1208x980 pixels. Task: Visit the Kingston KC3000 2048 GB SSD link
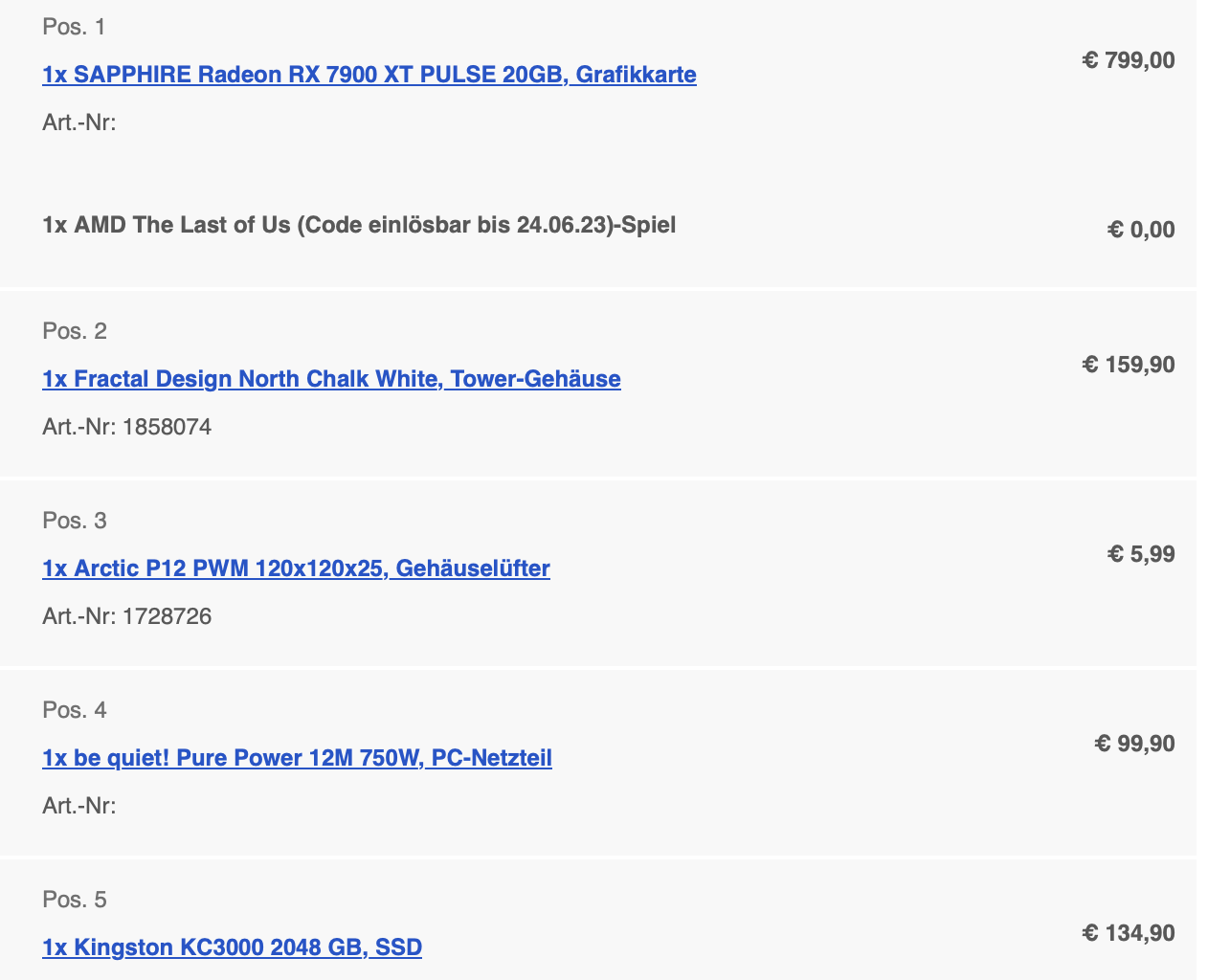[x=232, y=947]
